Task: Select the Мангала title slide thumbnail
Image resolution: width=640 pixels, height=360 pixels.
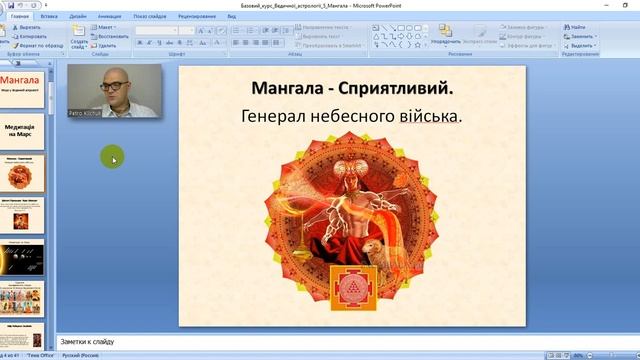Action: [21, 90]
